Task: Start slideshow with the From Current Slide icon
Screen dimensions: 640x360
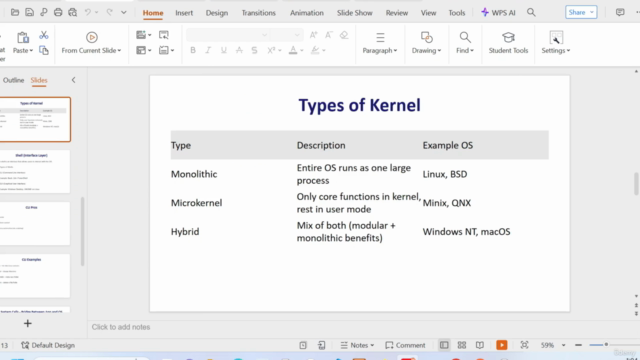Action: 92,38
